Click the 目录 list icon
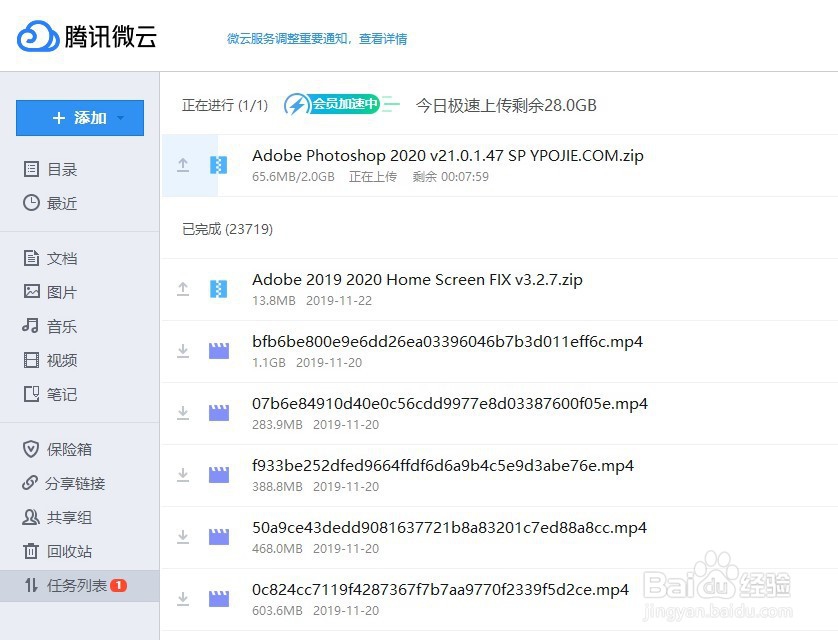 (31, 169)
